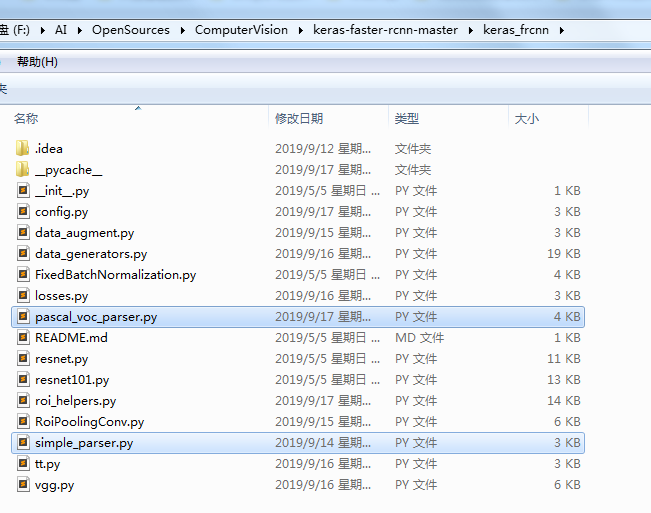The width and height of the screenshot is (651, 513).
Task: Select the .idea folder name
Action: coord(49,149)
